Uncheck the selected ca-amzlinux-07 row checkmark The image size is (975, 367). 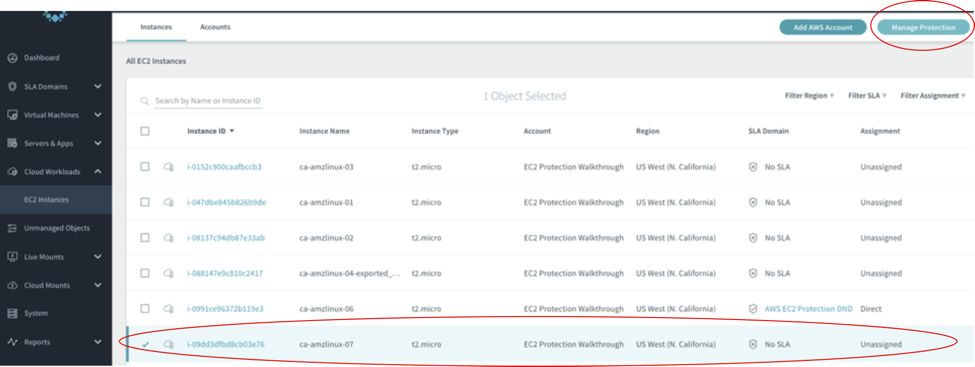click(x=145, y=344)
